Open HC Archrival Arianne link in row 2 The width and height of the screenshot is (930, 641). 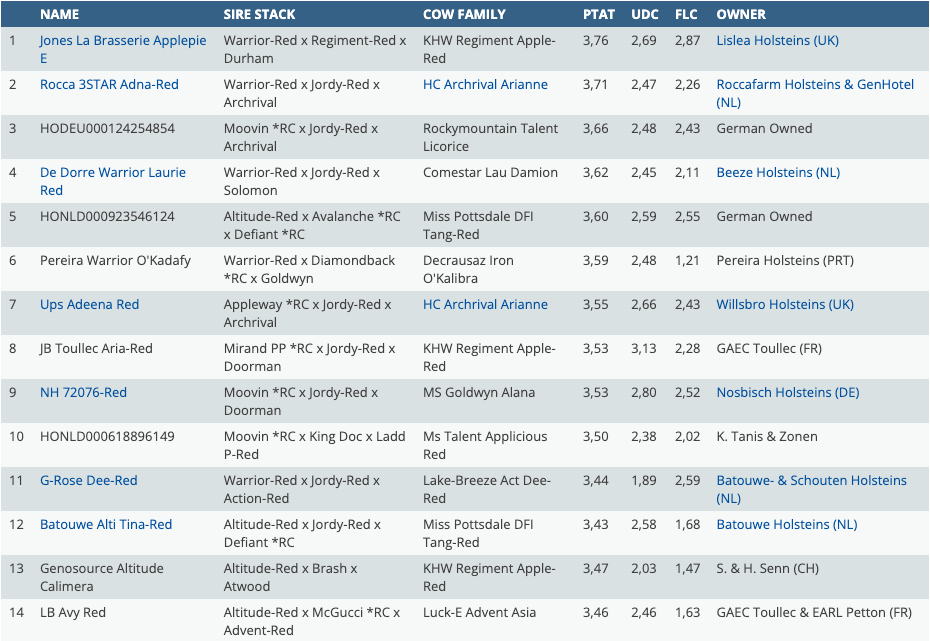click(x=485, y=85)
